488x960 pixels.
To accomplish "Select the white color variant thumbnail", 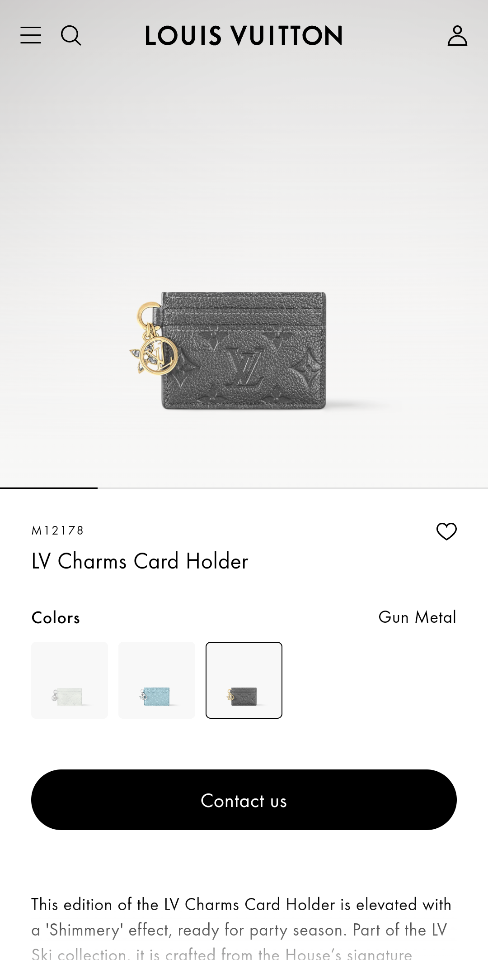I will [70, 680].
